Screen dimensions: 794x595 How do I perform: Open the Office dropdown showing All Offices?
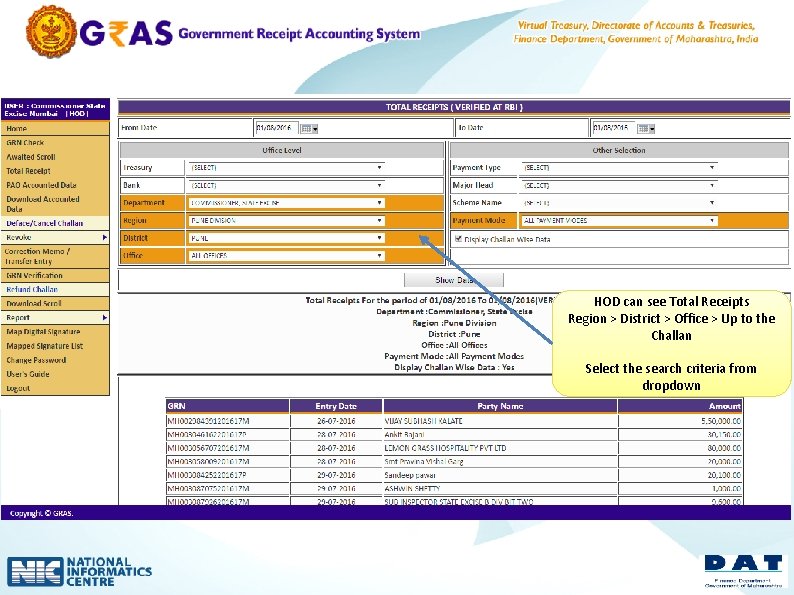click(286, 256)
